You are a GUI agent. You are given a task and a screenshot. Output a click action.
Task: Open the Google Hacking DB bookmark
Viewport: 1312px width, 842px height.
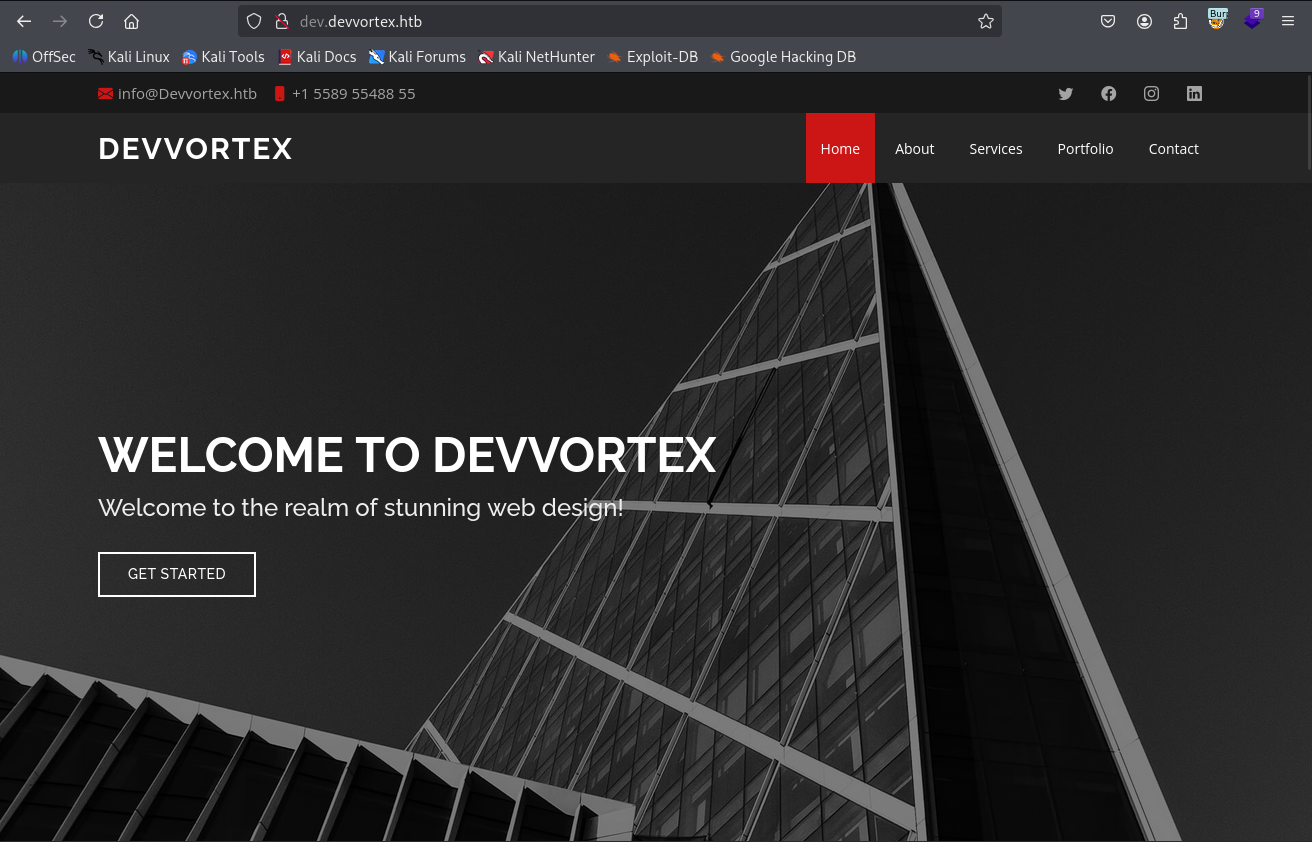[783, 57]
